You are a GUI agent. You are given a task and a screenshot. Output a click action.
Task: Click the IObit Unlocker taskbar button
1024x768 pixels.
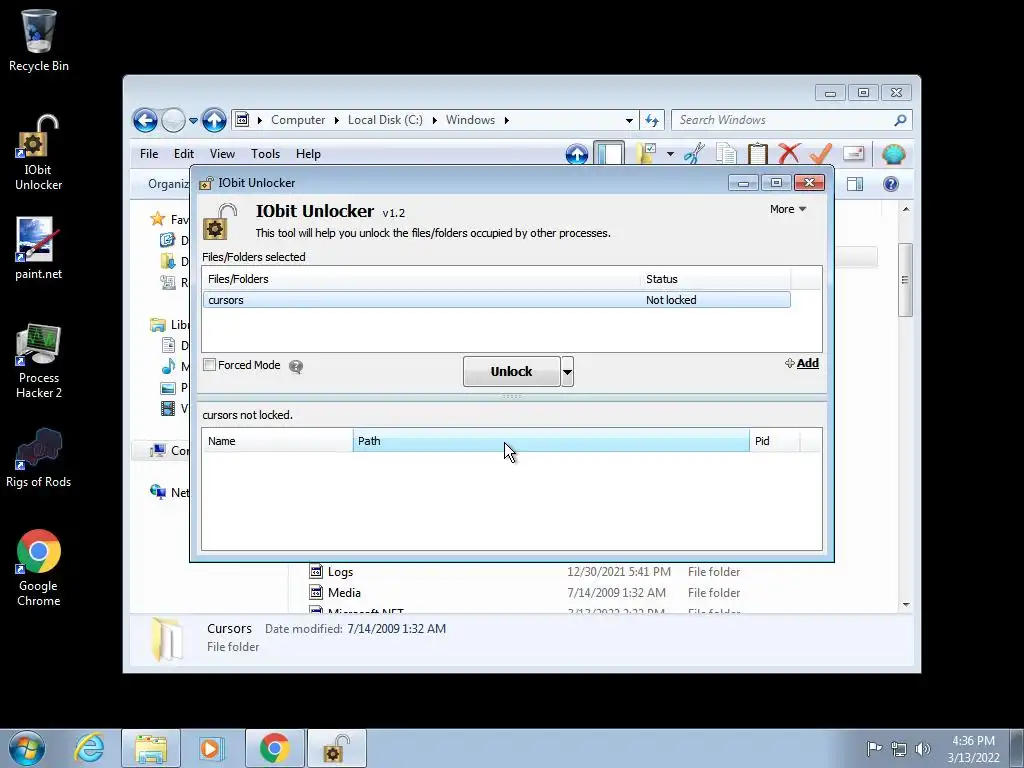tap(336, 748)
